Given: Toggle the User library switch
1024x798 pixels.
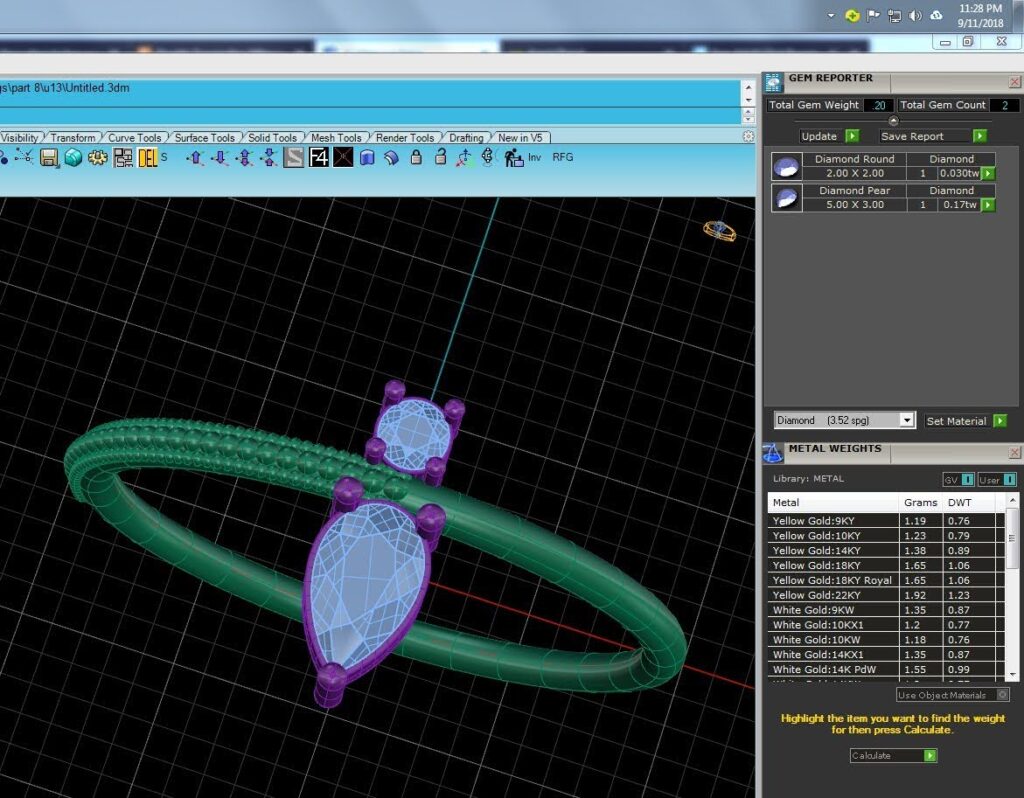Looking at the screenshot, I should click(x=997, y=480).
